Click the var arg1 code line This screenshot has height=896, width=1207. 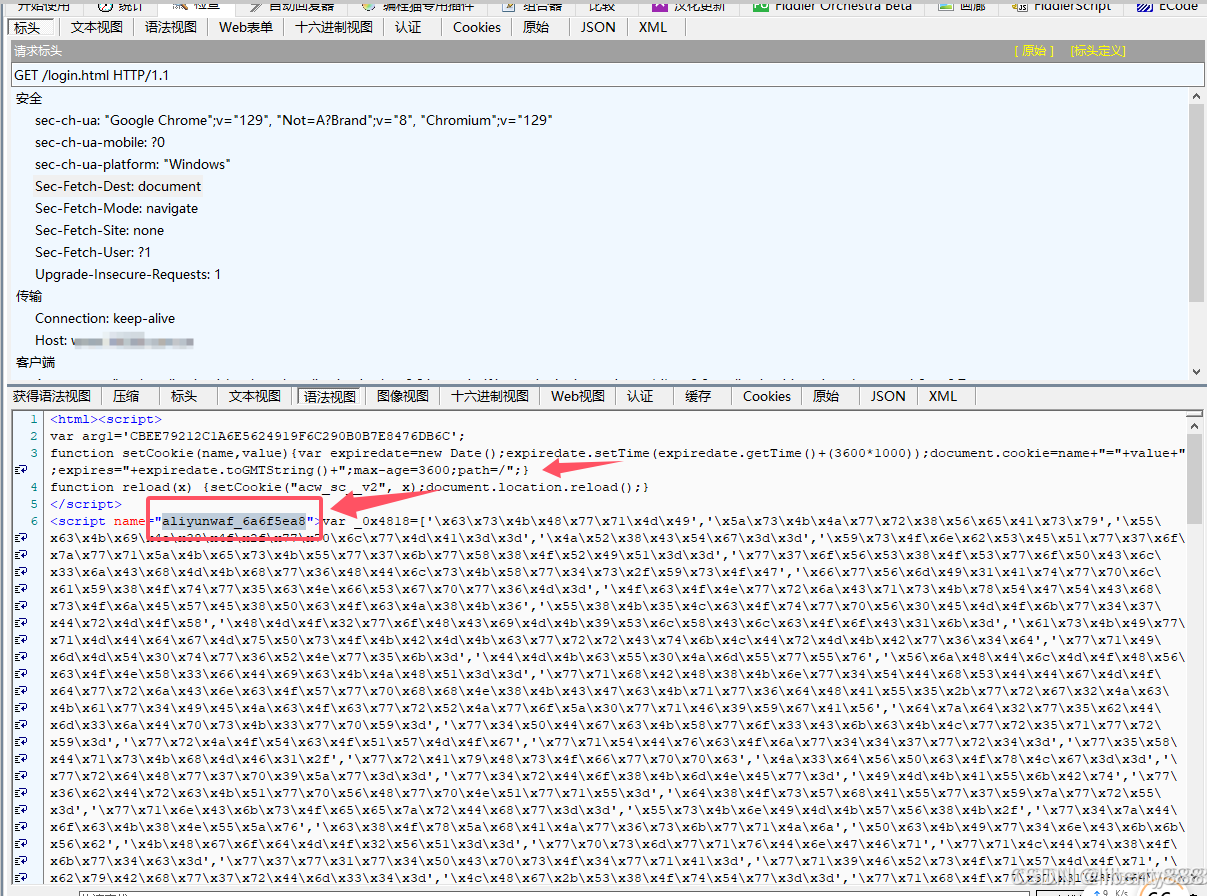tap(258, 436)
